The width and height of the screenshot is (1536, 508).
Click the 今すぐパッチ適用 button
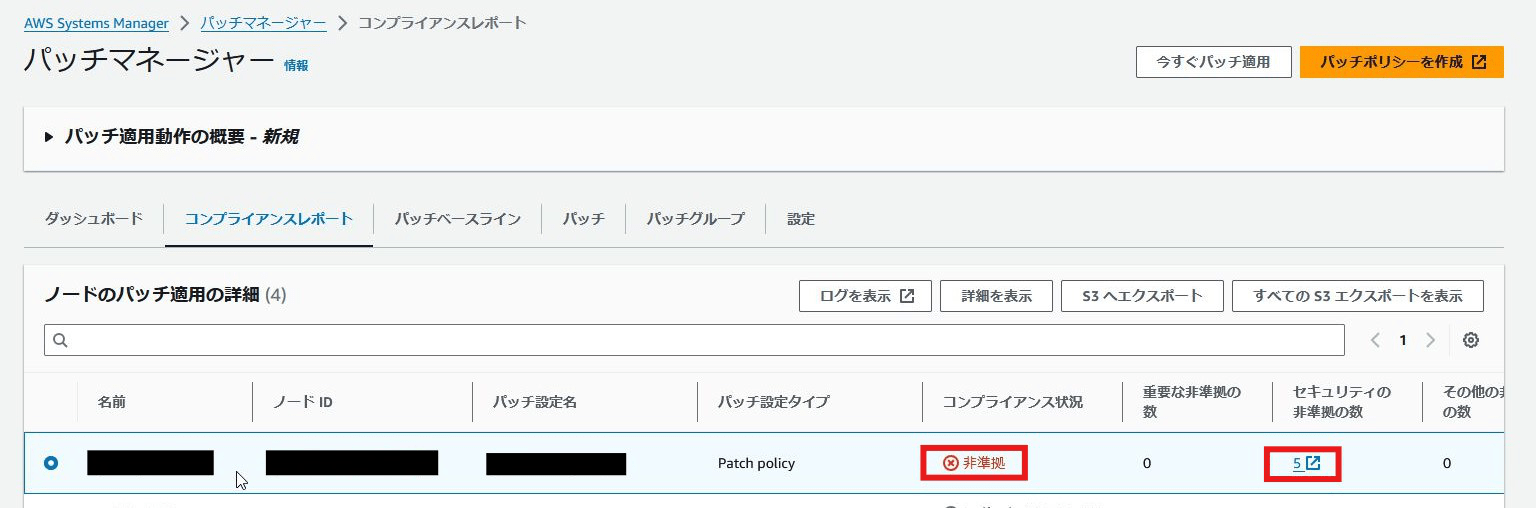pos(1213,62)
